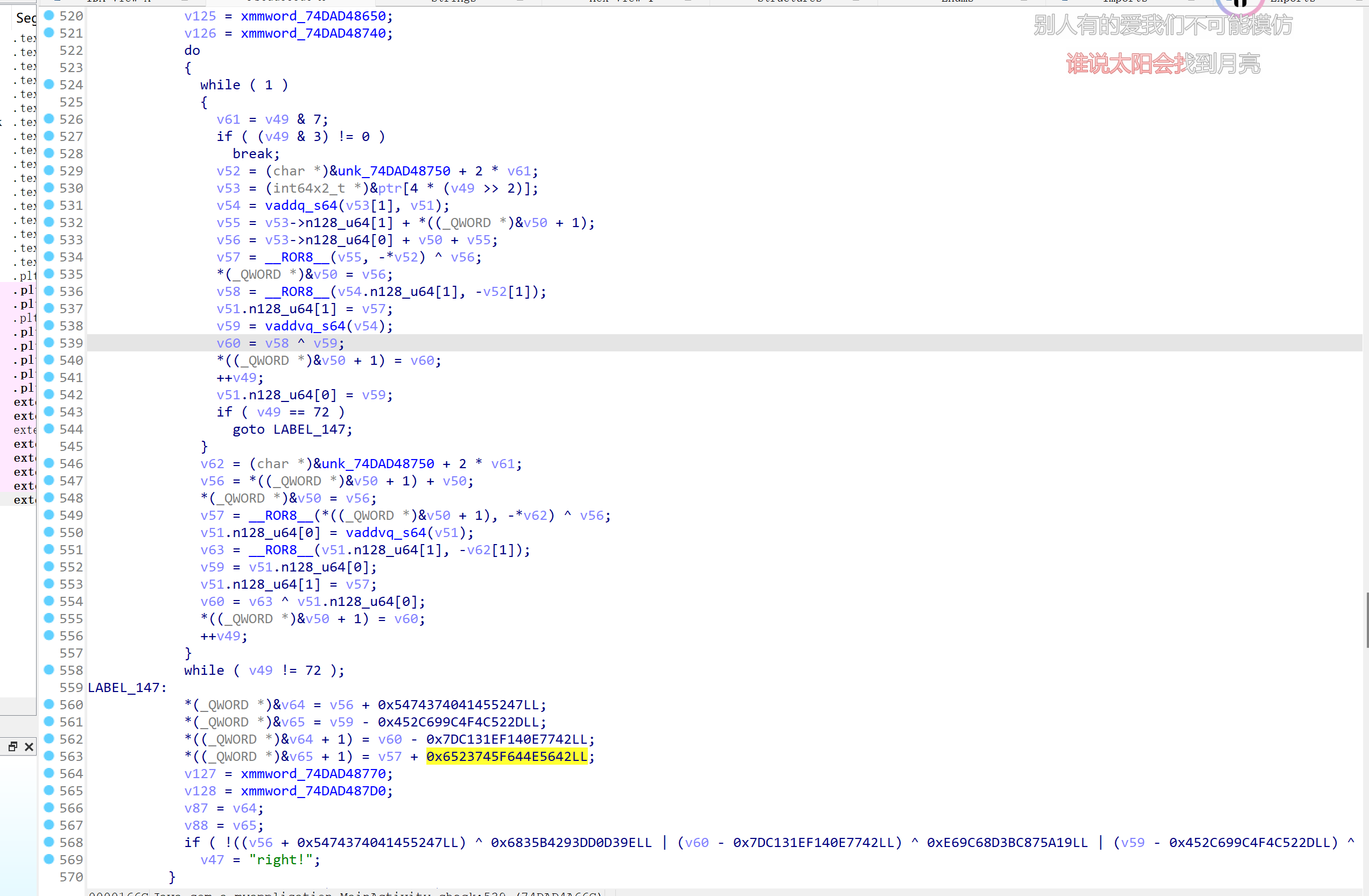Click the "right!" string literal
Viewport: 1369px width, 896px height.
(280, 859)
